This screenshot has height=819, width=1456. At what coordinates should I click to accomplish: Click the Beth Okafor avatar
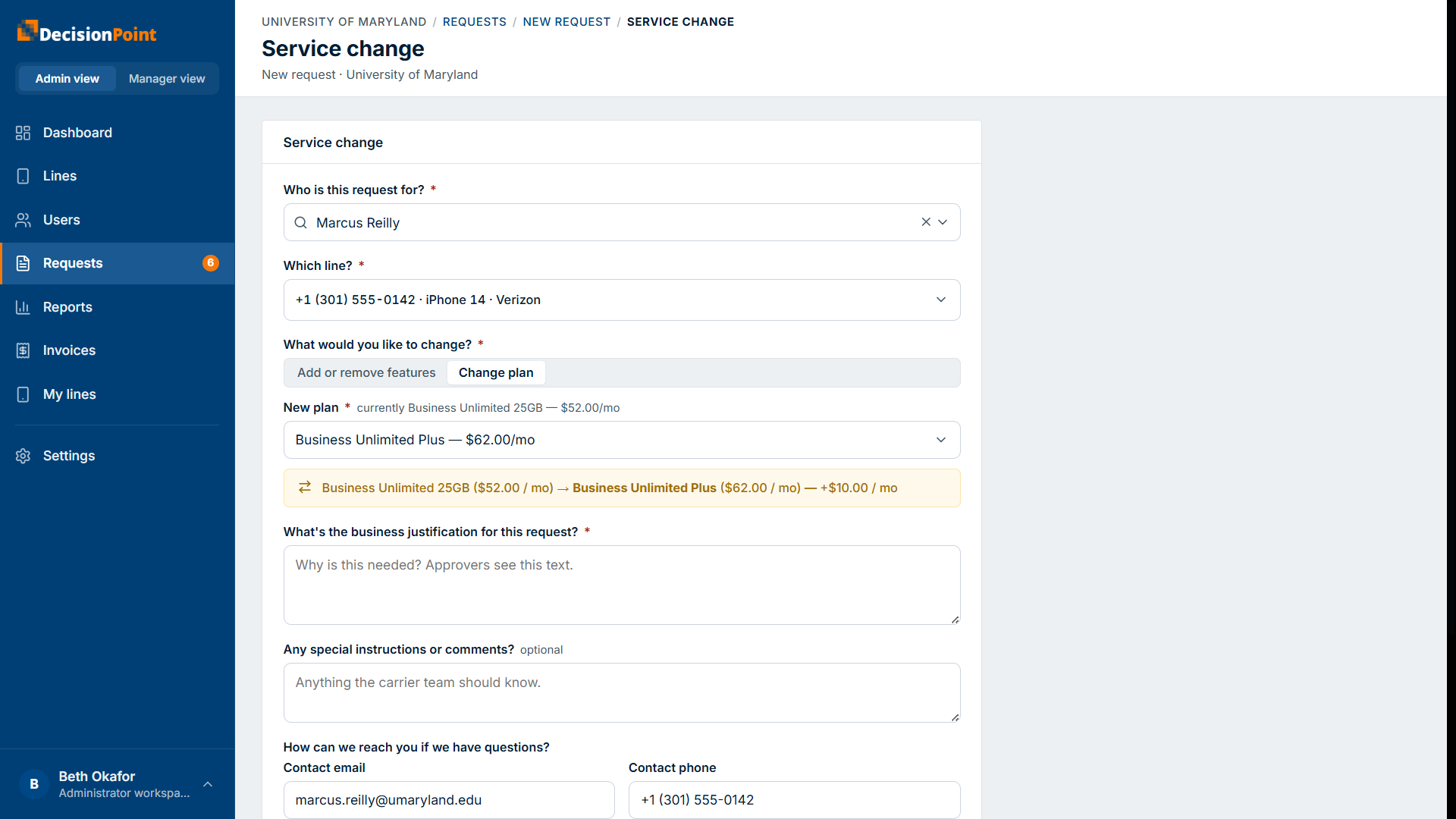[34, 784]
